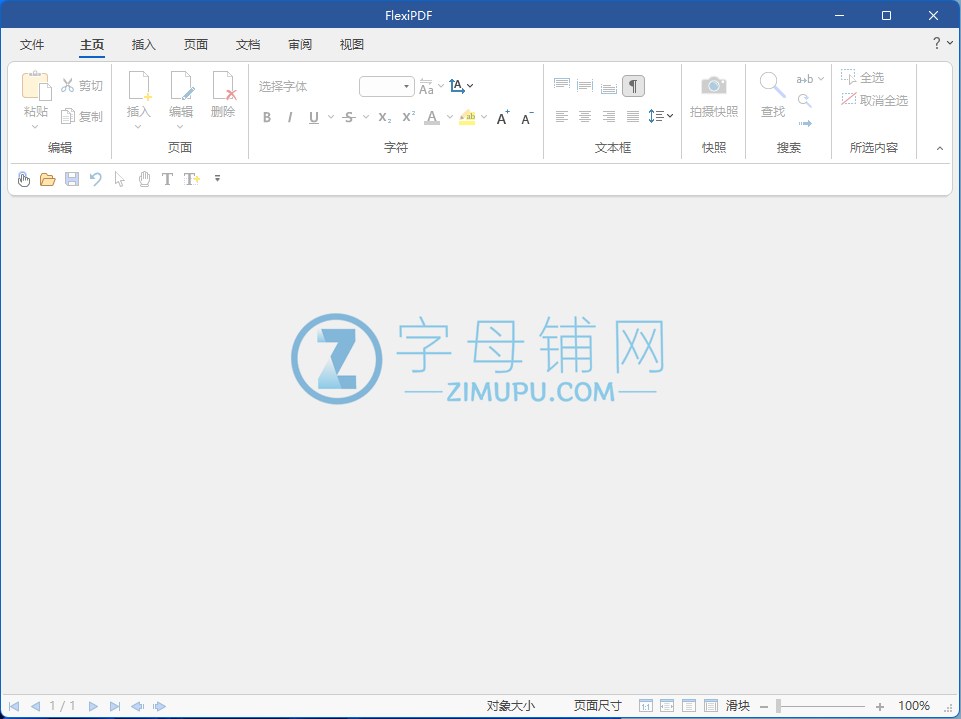Viewport: 961px width, 719px height.
Task: Click the dotted arrow icon in Search group
Action: coord(805,123)
